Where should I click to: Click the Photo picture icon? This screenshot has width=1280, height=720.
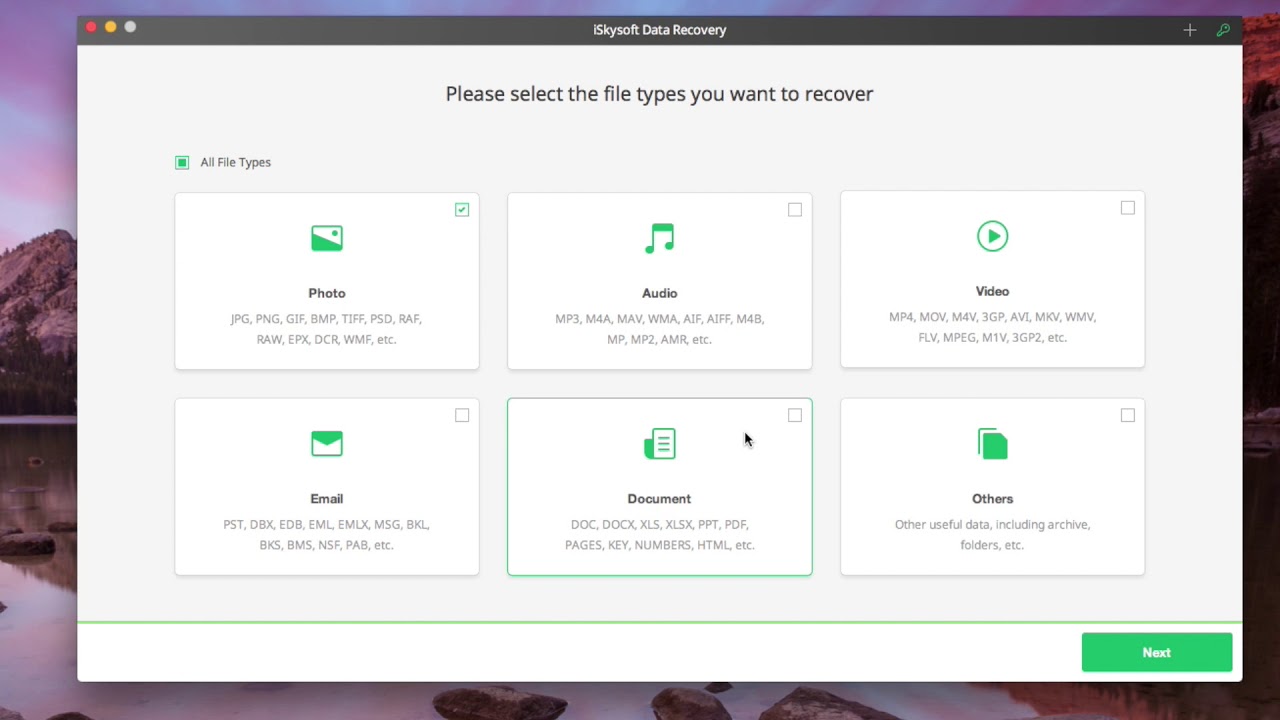pos(327,238)
